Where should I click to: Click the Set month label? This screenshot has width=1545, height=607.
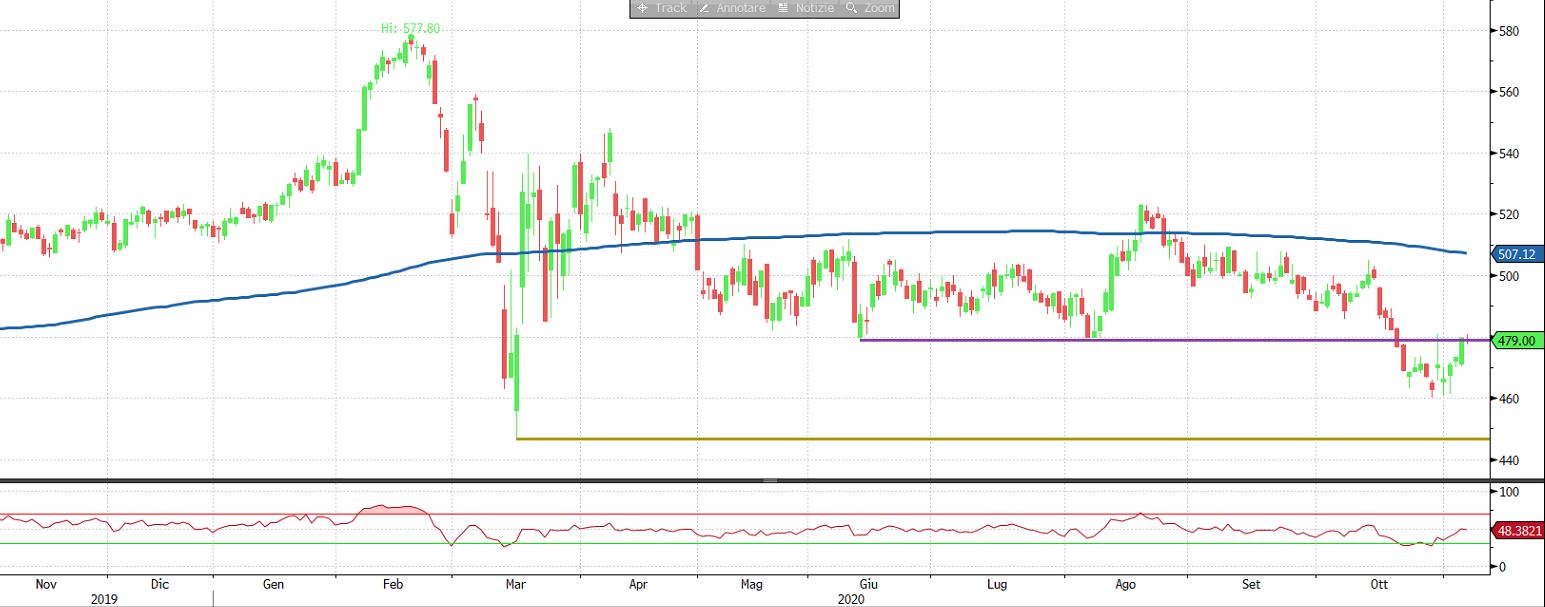(x=1251, y=583)
